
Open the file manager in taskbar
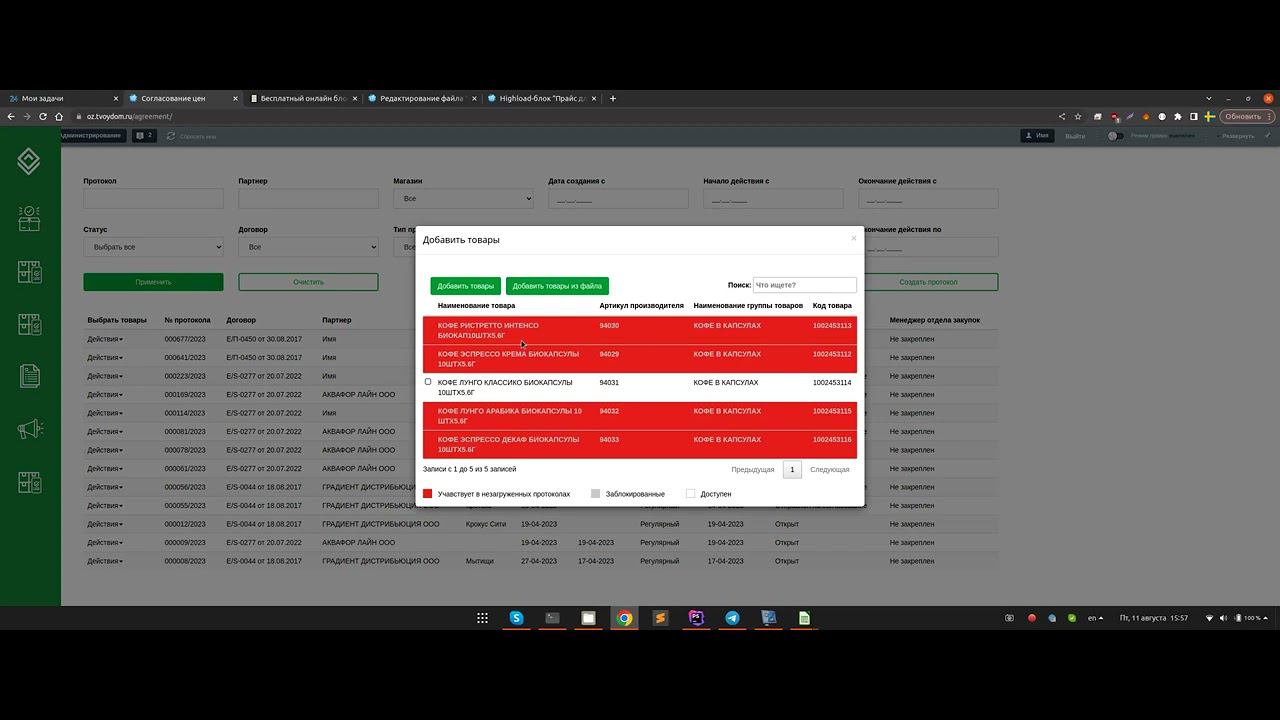point(588,618)
